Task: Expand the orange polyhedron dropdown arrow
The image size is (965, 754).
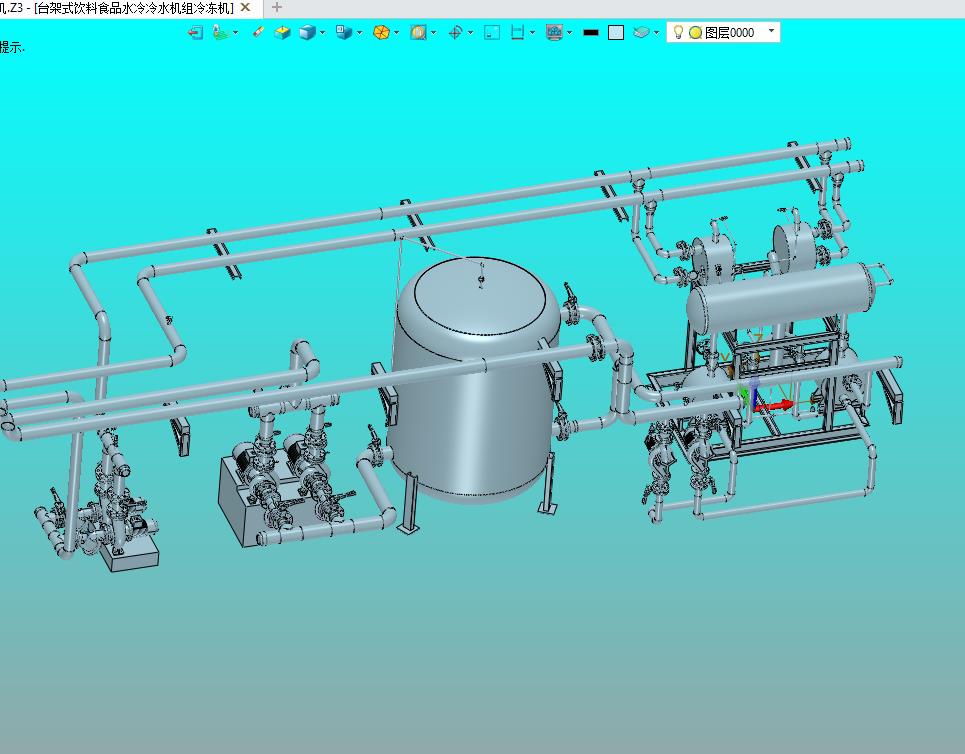Action: 396,33
